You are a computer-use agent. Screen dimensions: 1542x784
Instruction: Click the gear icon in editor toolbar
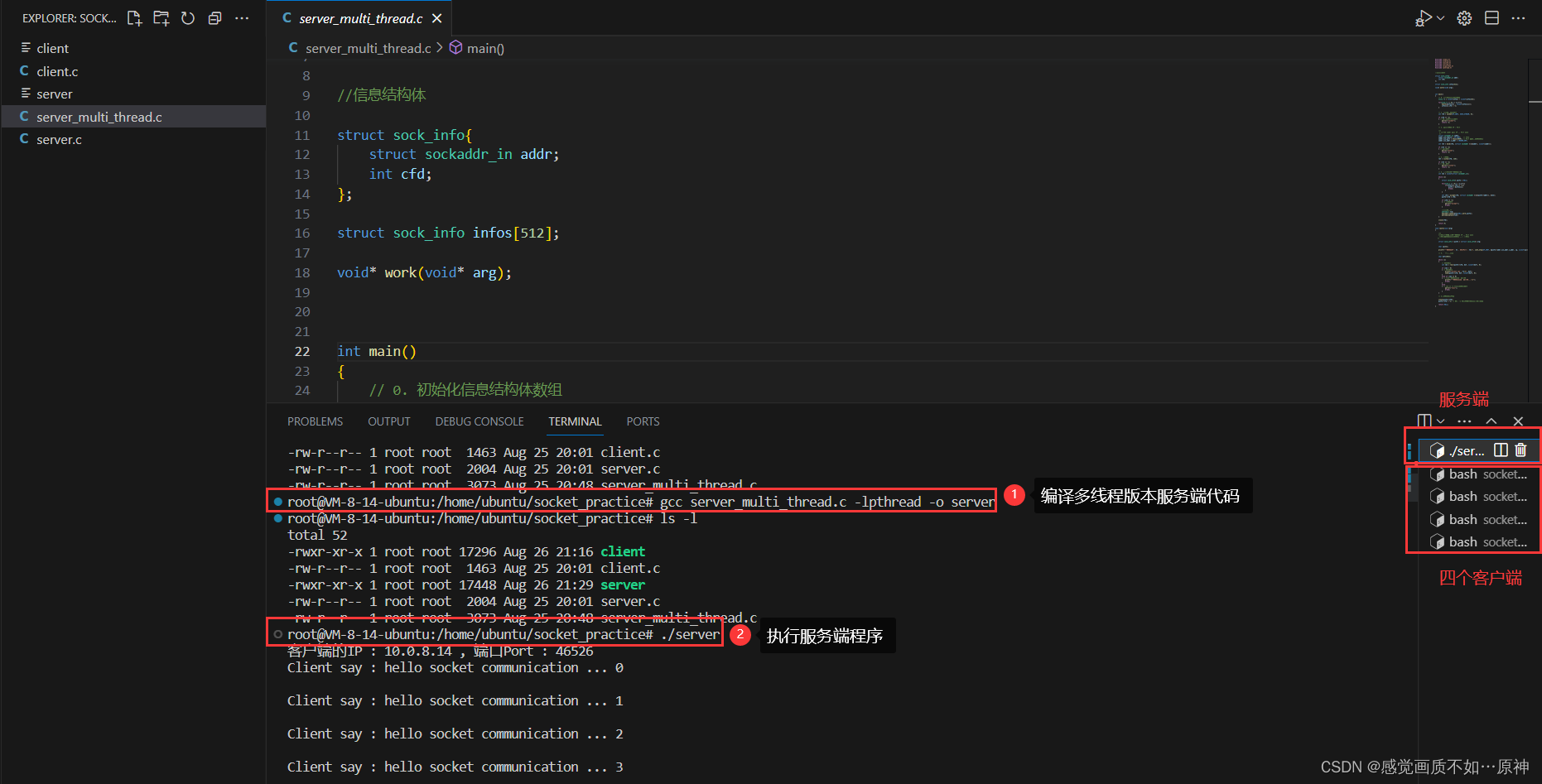pos(1464,18)
